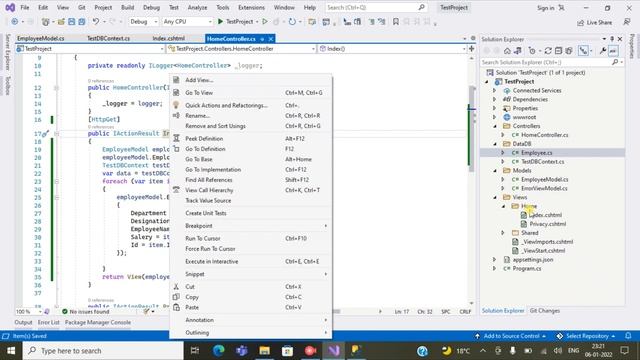The width and height of the screenshot is (640, 360).
Task: Click Open File toolbar folder icon
Action: (x=61, y=22)
